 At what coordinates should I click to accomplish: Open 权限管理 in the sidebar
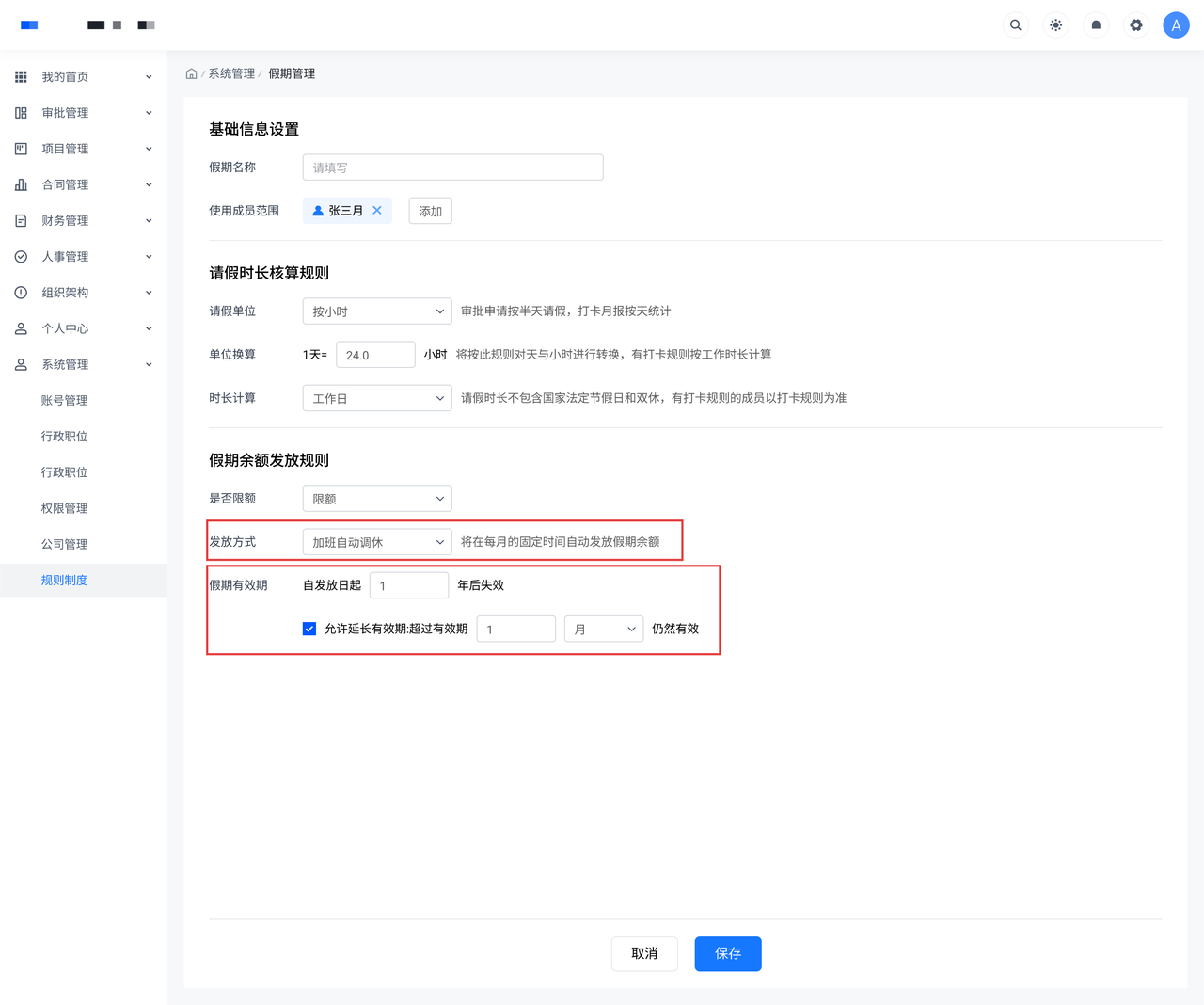(x=64, y=508)
